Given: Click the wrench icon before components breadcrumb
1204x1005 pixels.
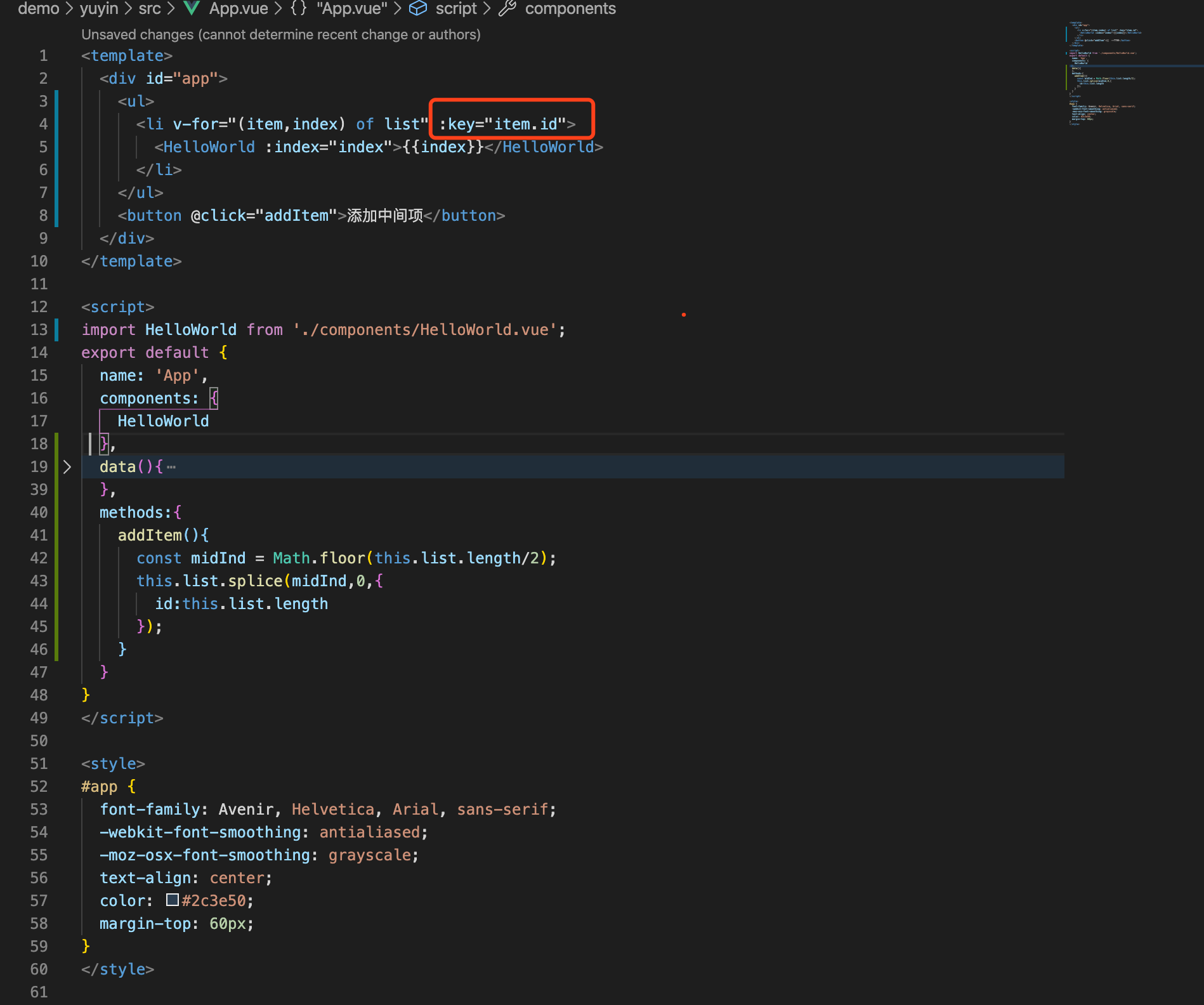Looking at the screenshot, I should (507, 8).
